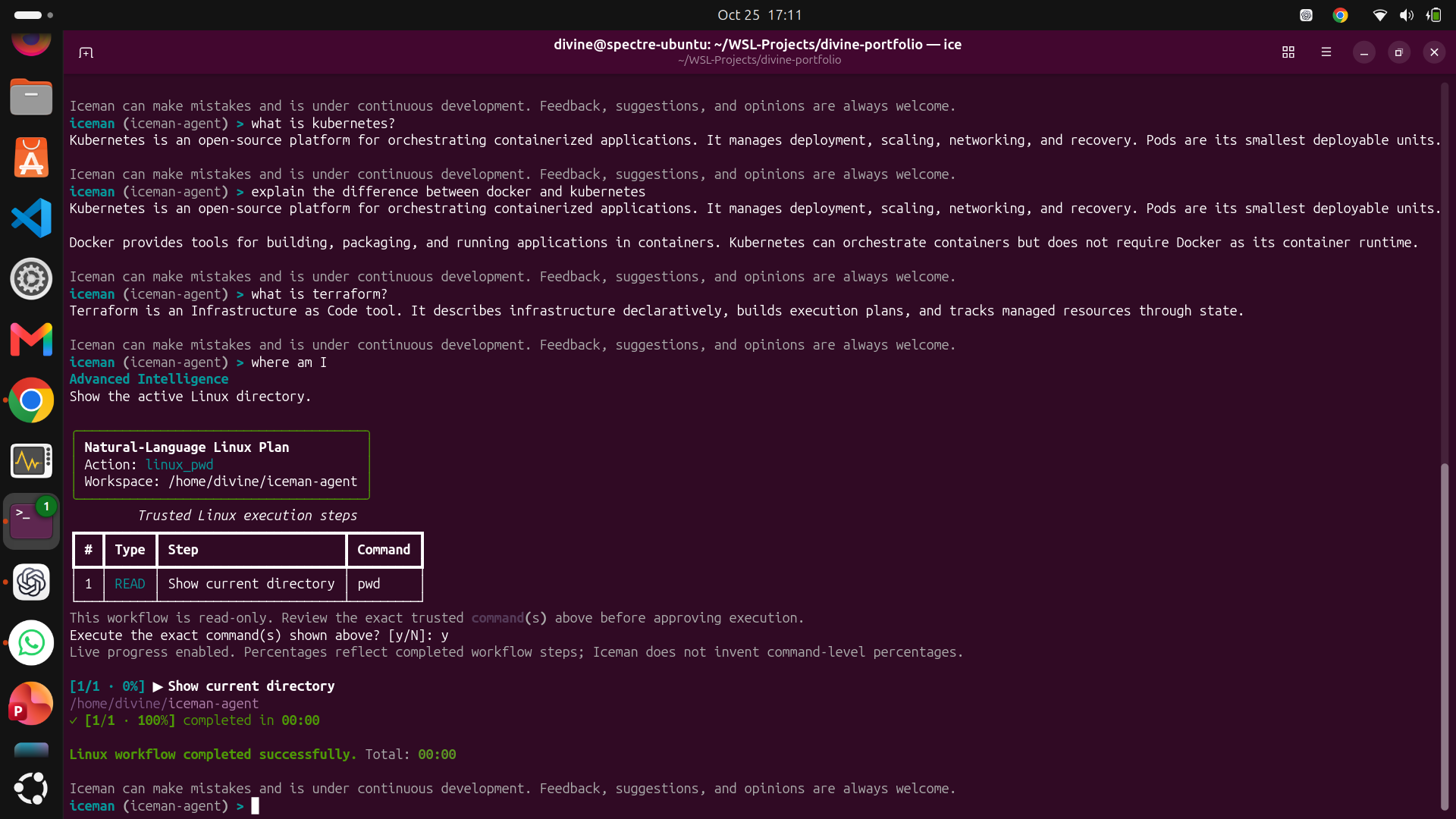The width and height of the screenshot is (1456, 819).
Task: Click the terminal window title text
Action: 758,45
